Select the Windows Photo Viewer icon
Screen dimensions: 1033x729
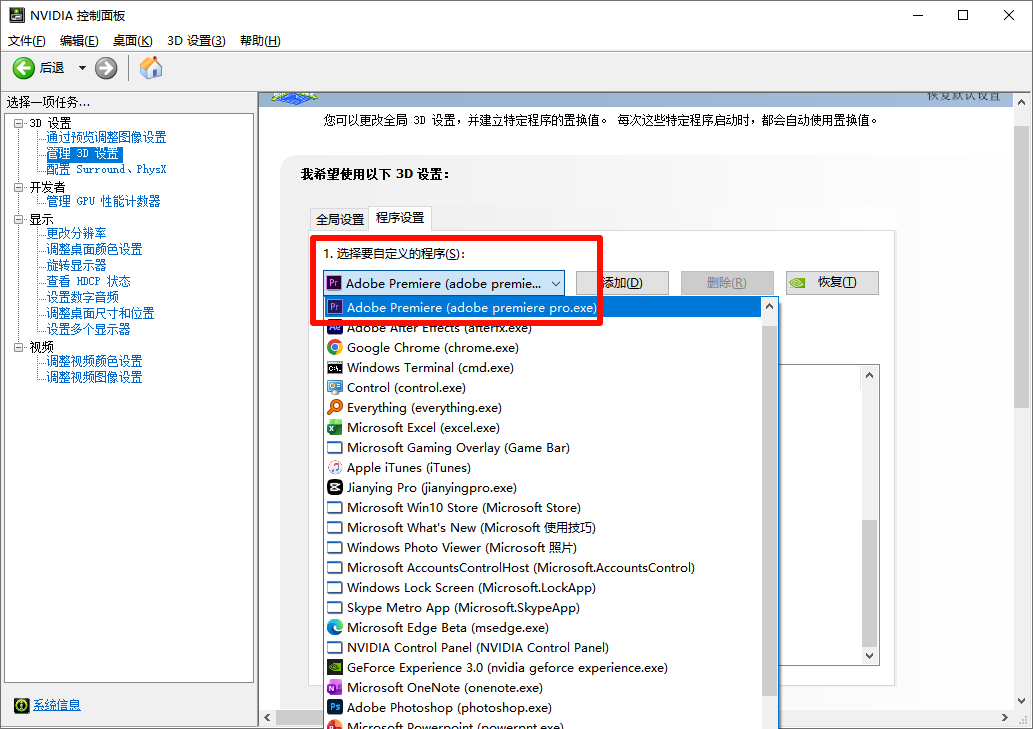click(x=335, y=548)
